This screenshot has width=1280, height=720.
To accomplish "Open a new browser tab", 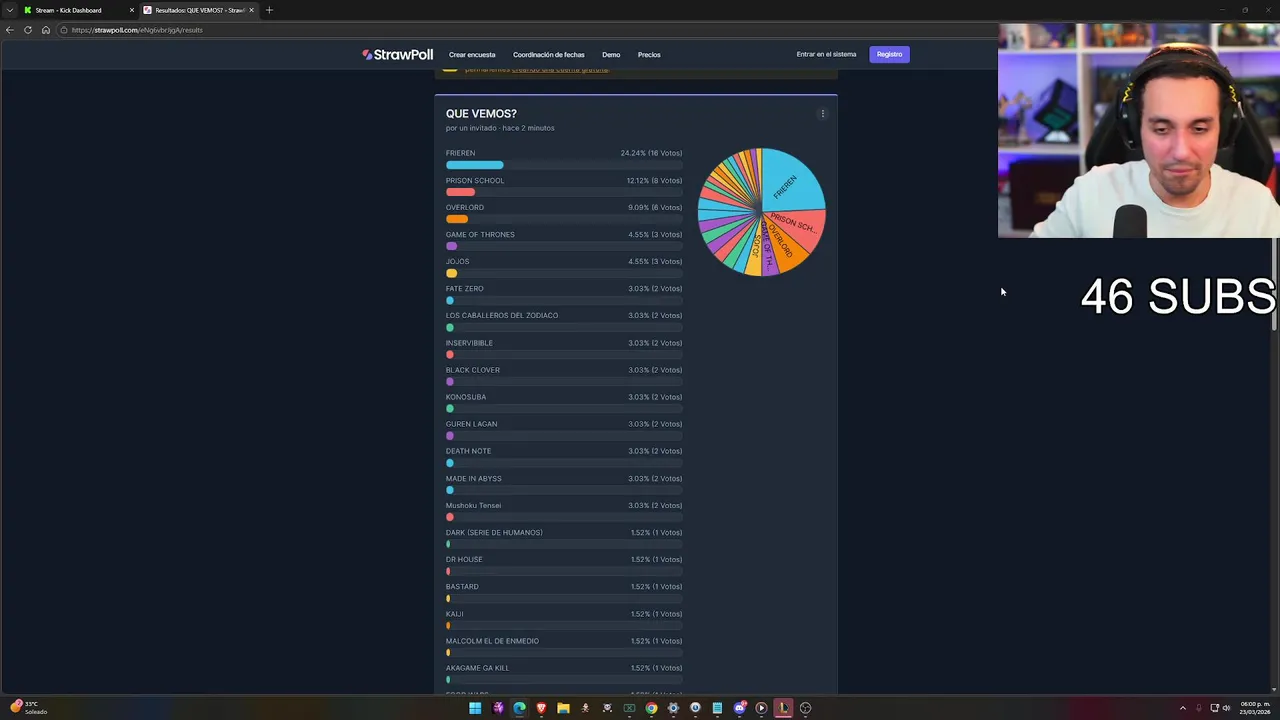I will [269, 10].
